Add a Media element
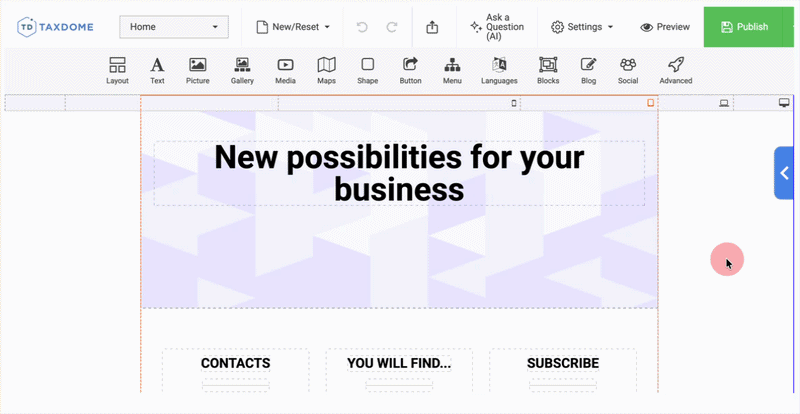Screen dimensions: 800x414 point(285,70)
